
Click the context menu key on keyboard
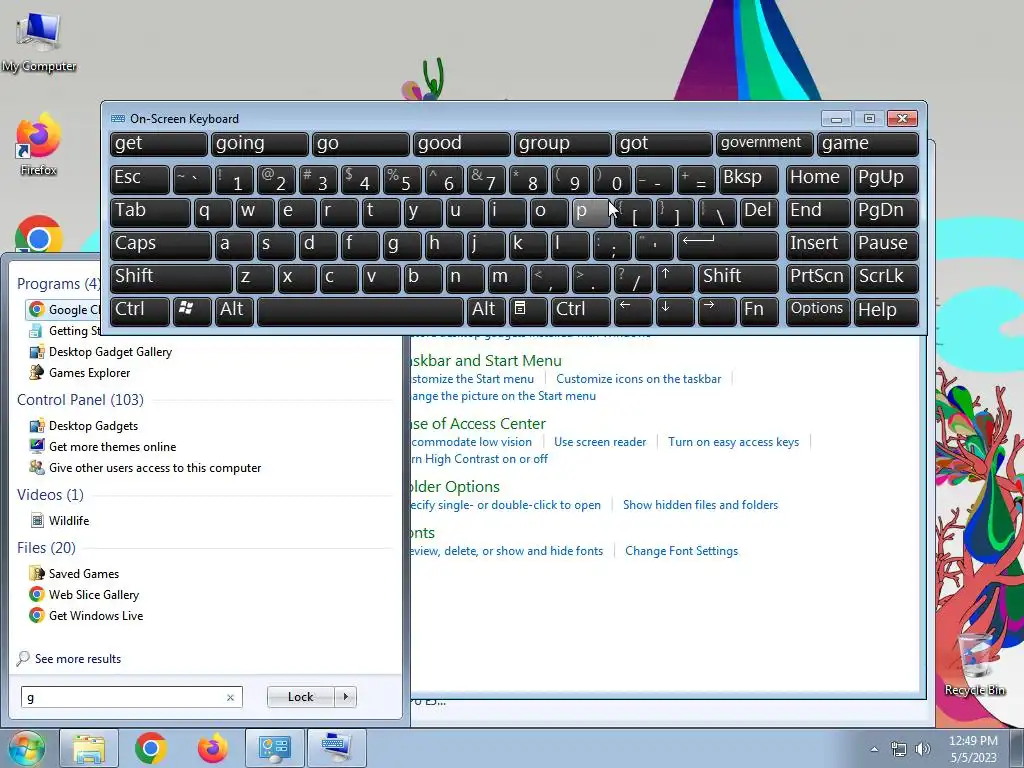[x=528, y=310]
